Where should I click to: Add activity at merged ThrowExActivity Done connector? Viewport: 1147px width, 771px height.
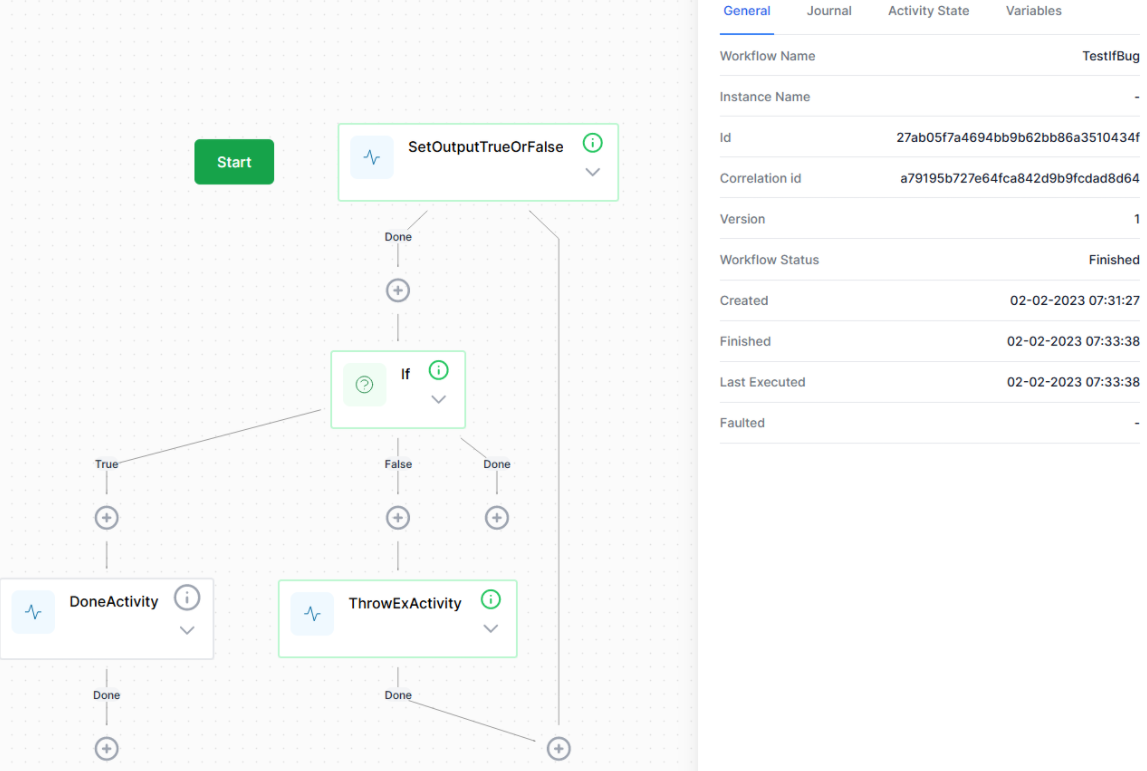tap(559, 748)
